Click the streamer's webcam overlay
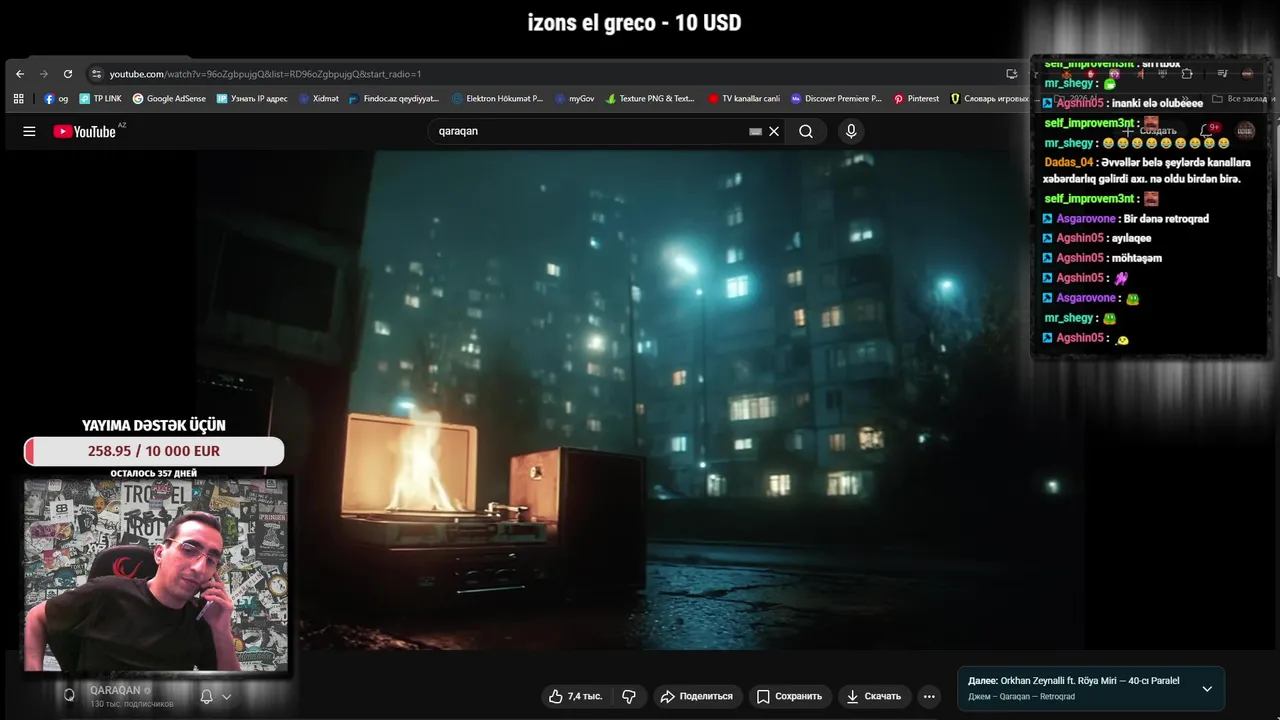1280x720 pixels. click(x=156, y=575)
